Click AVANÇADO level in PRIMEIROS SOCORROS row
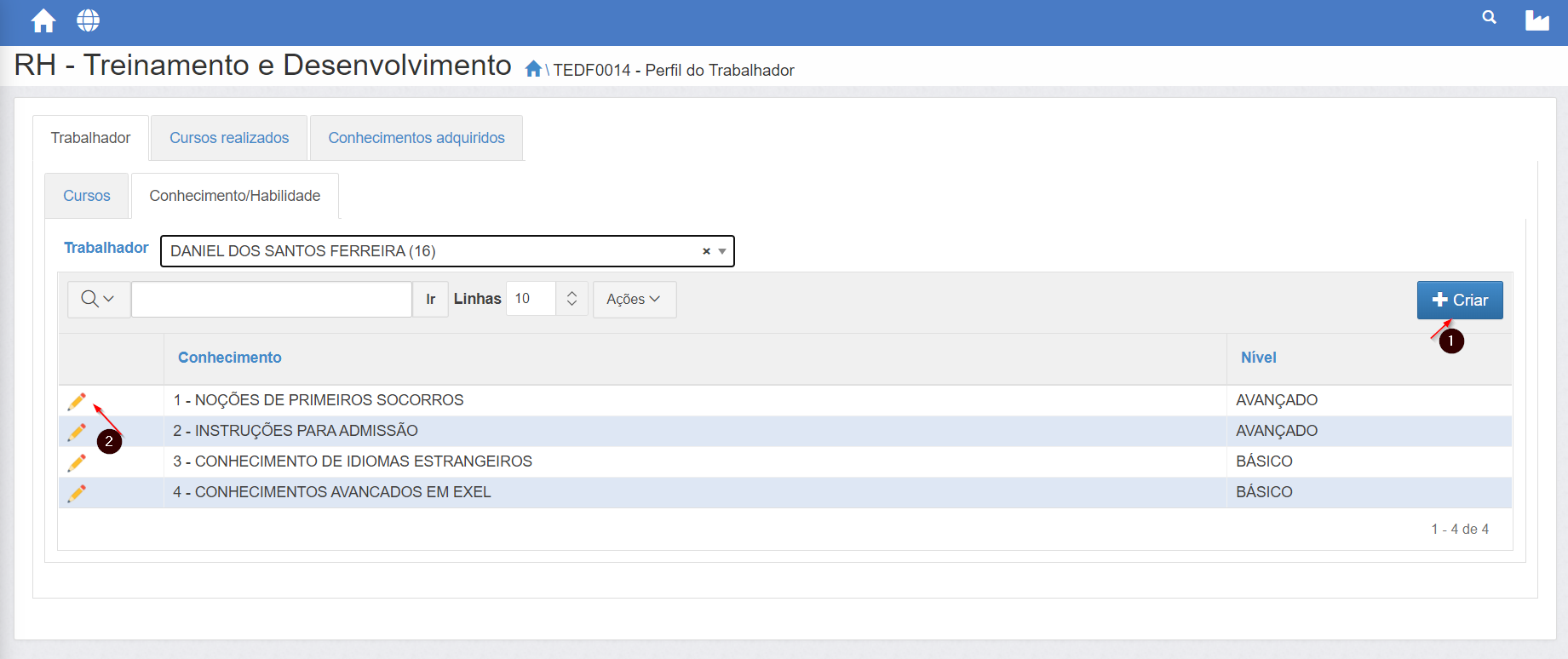Image resolution: width=1568 pixels, height=659 pixels. pos(1277,400)
